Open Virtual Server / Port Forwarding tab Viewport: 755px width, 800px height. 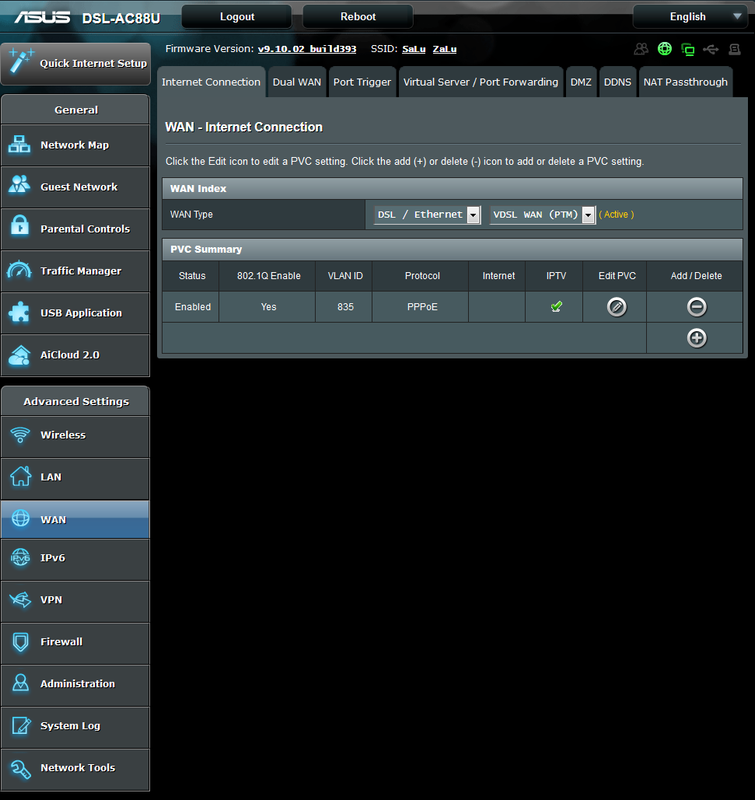pos(481,82)
